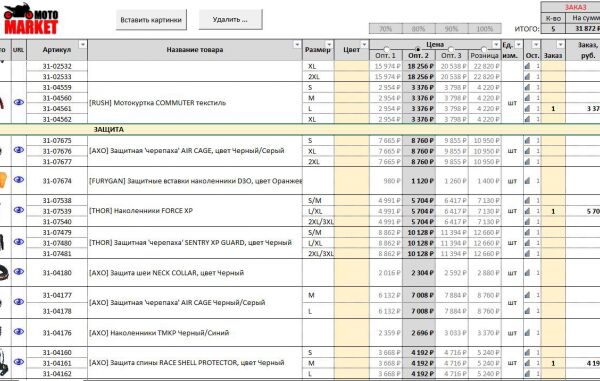Screen dimensions: 600x381
Task: Open the Цвет column filter dropdown
Action: 364,45
